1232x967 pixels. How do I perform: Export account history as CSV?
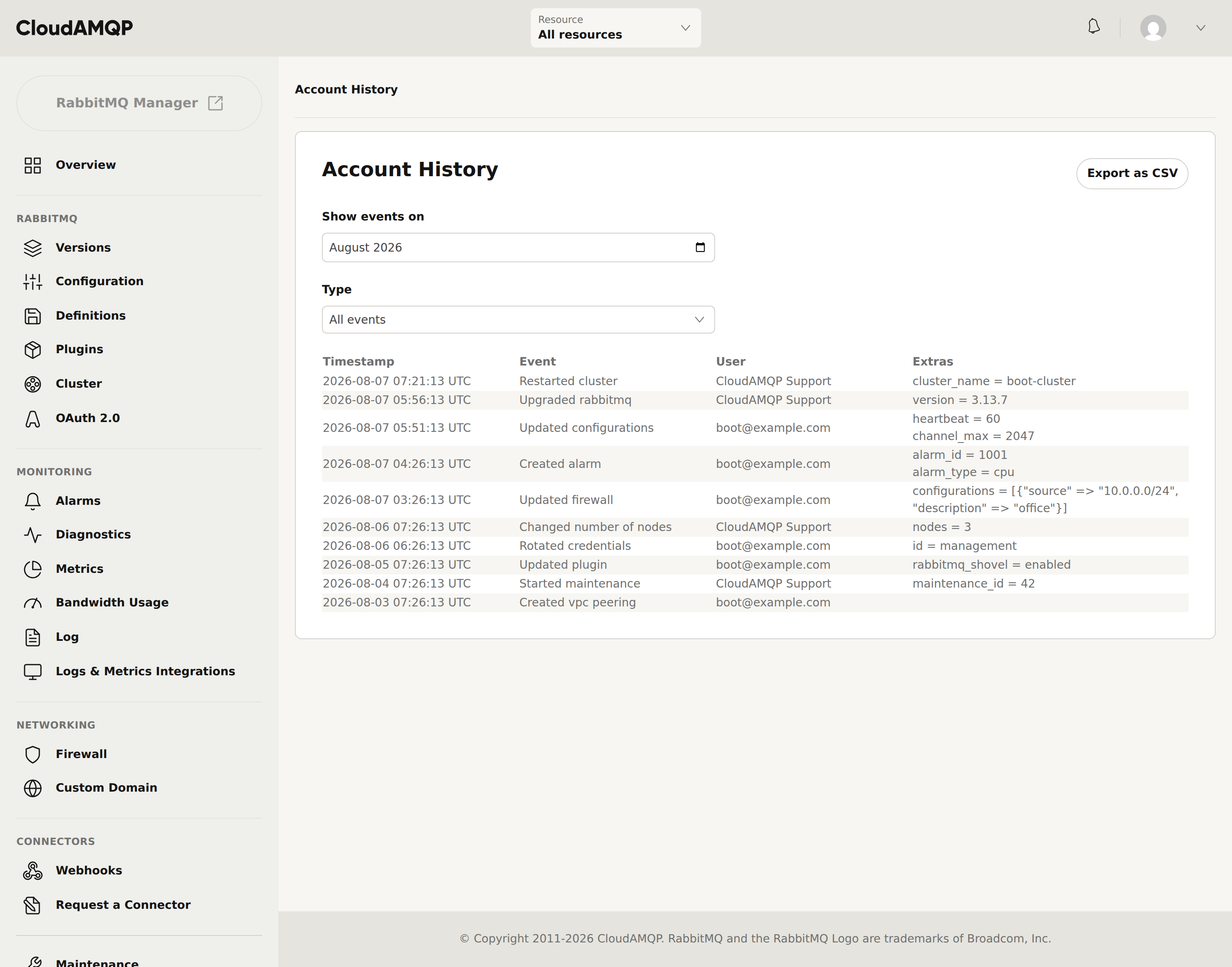[1132, 173]
